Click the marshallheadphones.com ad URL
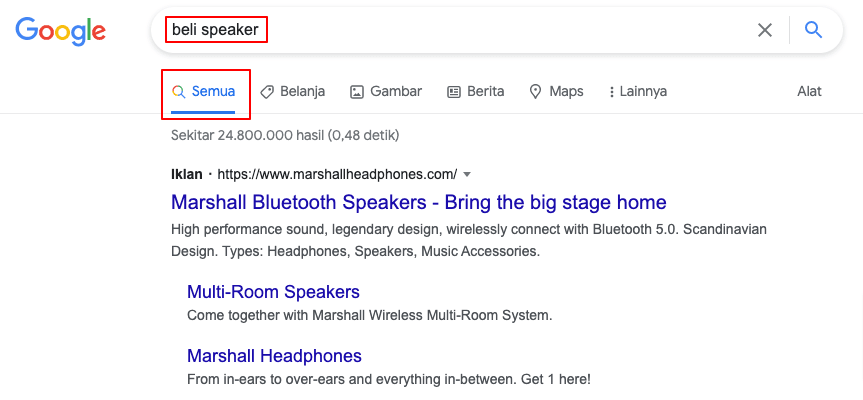This screenshot has height=400, width=863. pyautogui.click(x=337, y=173)
